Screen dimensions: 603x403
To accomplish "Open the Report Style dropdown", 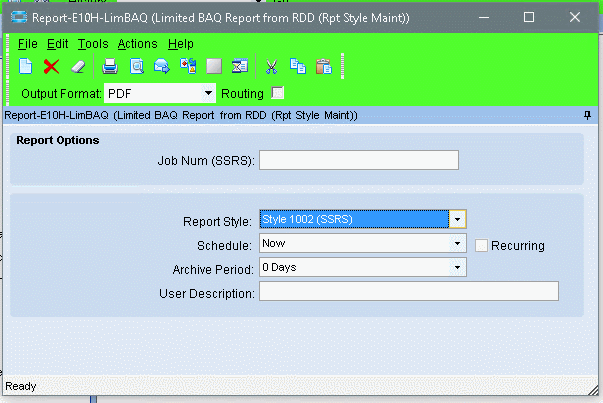I will [457, 219].
